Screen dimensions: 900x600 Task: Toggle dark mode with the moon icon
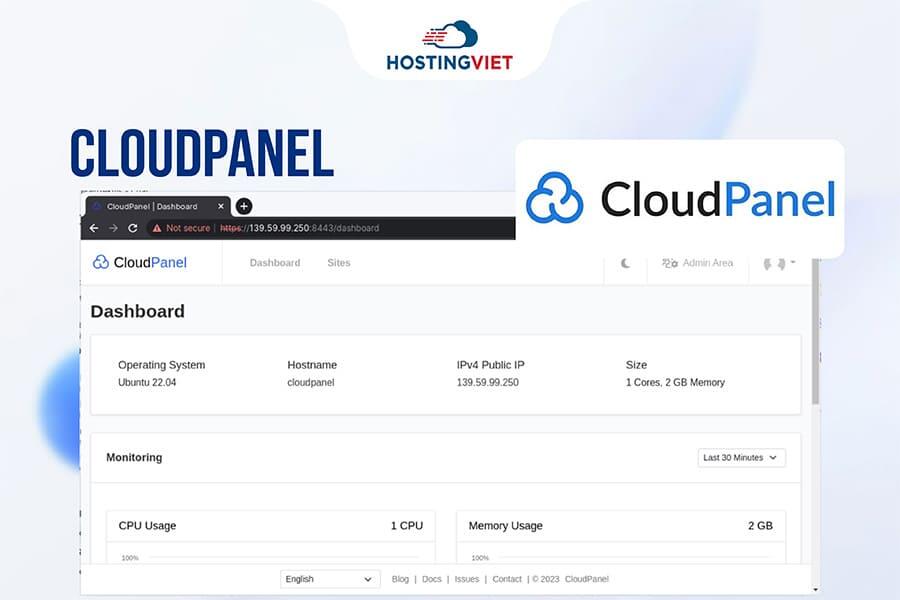(625, 263)
